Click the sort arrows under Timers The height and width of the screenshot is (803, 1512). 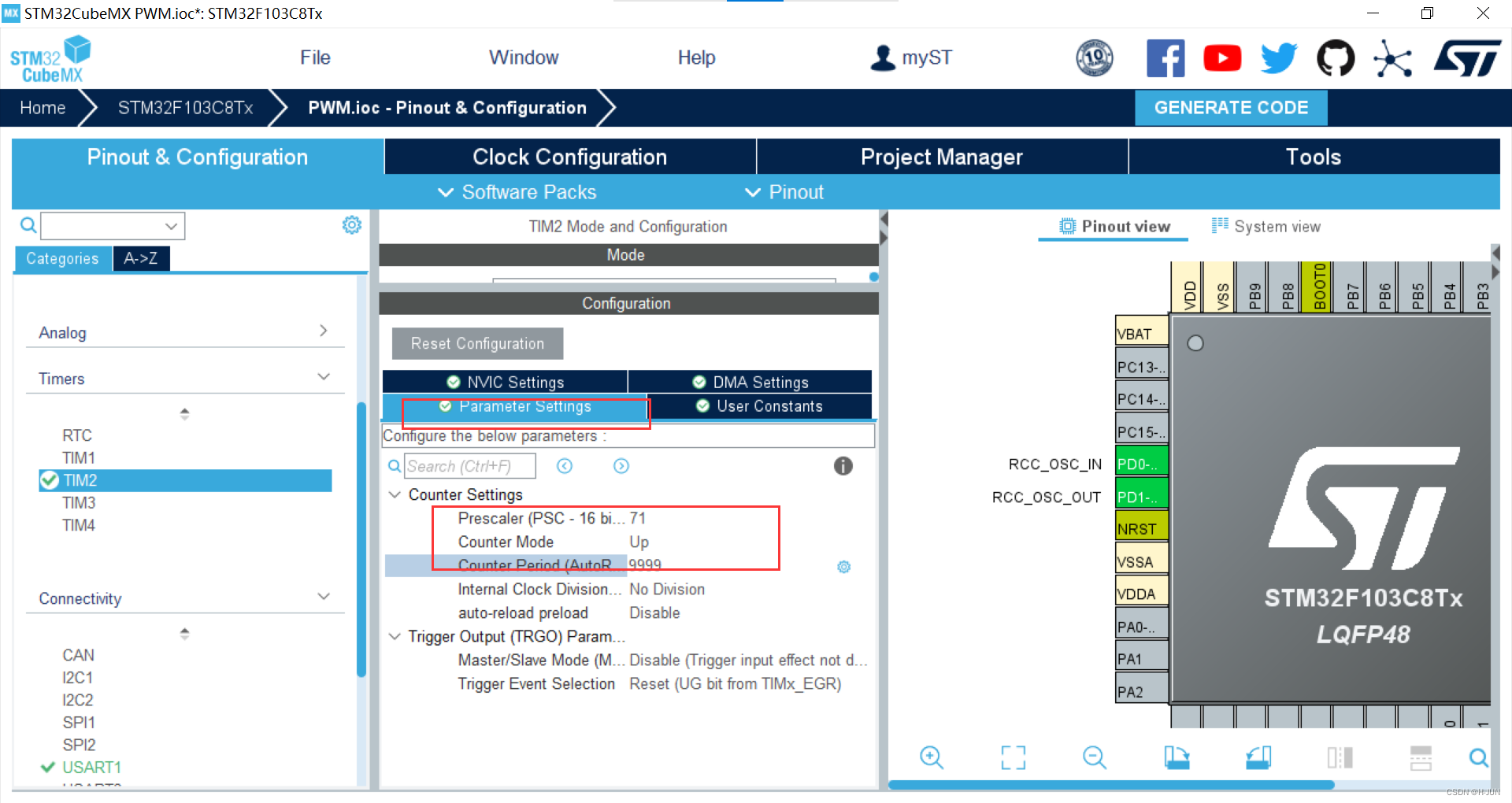(184, 413)
